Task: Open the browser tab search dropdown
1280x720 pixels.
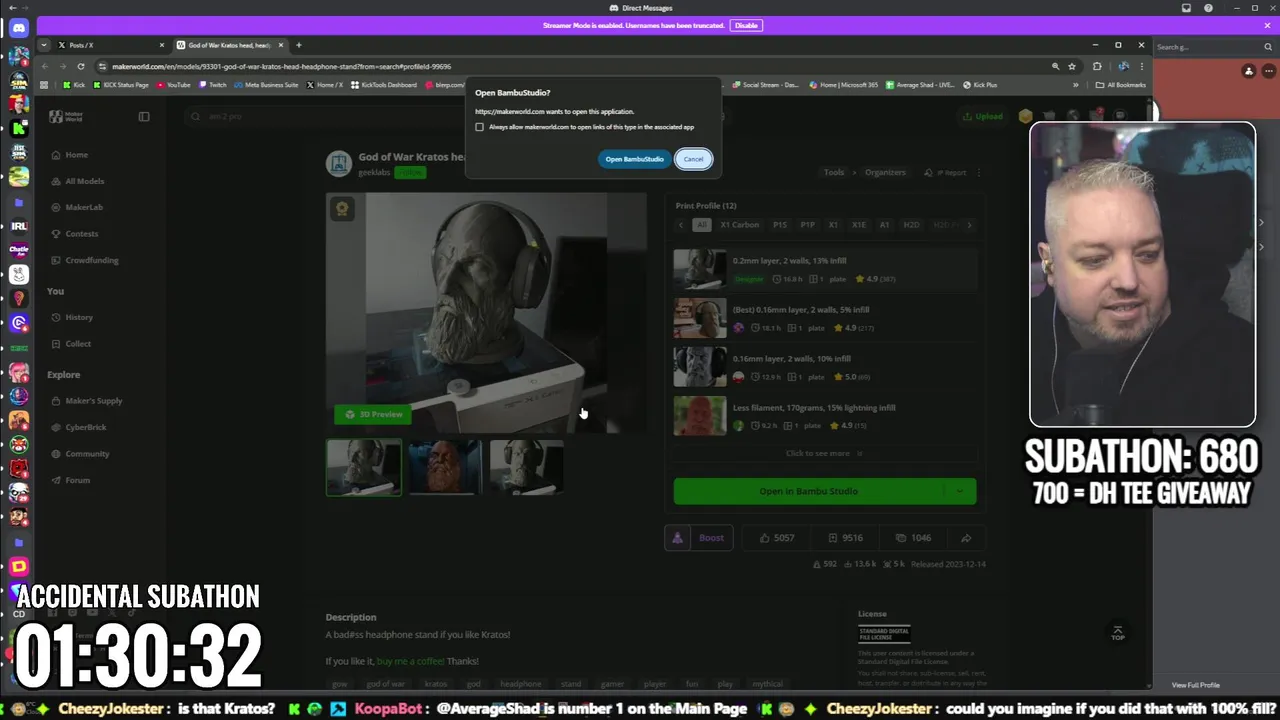Action: coord(44,45)
